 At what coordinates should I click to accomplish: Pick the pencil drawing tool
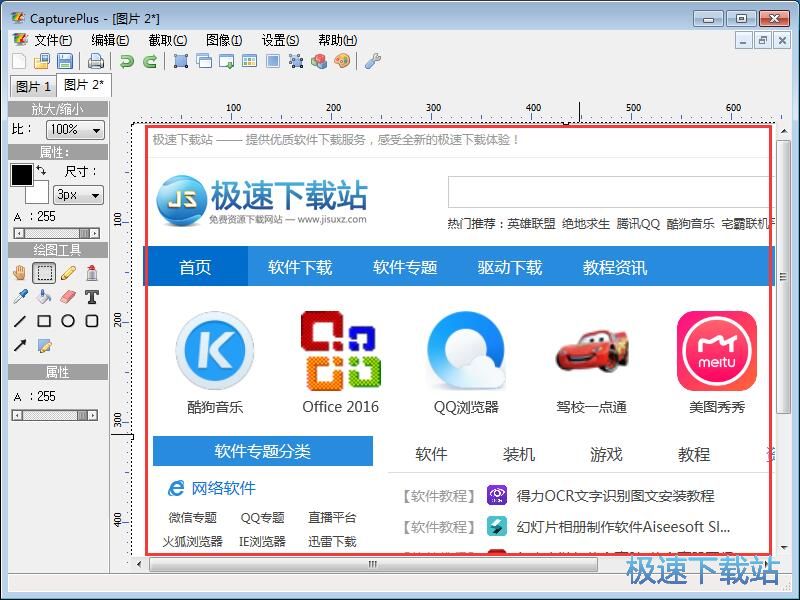68,272
